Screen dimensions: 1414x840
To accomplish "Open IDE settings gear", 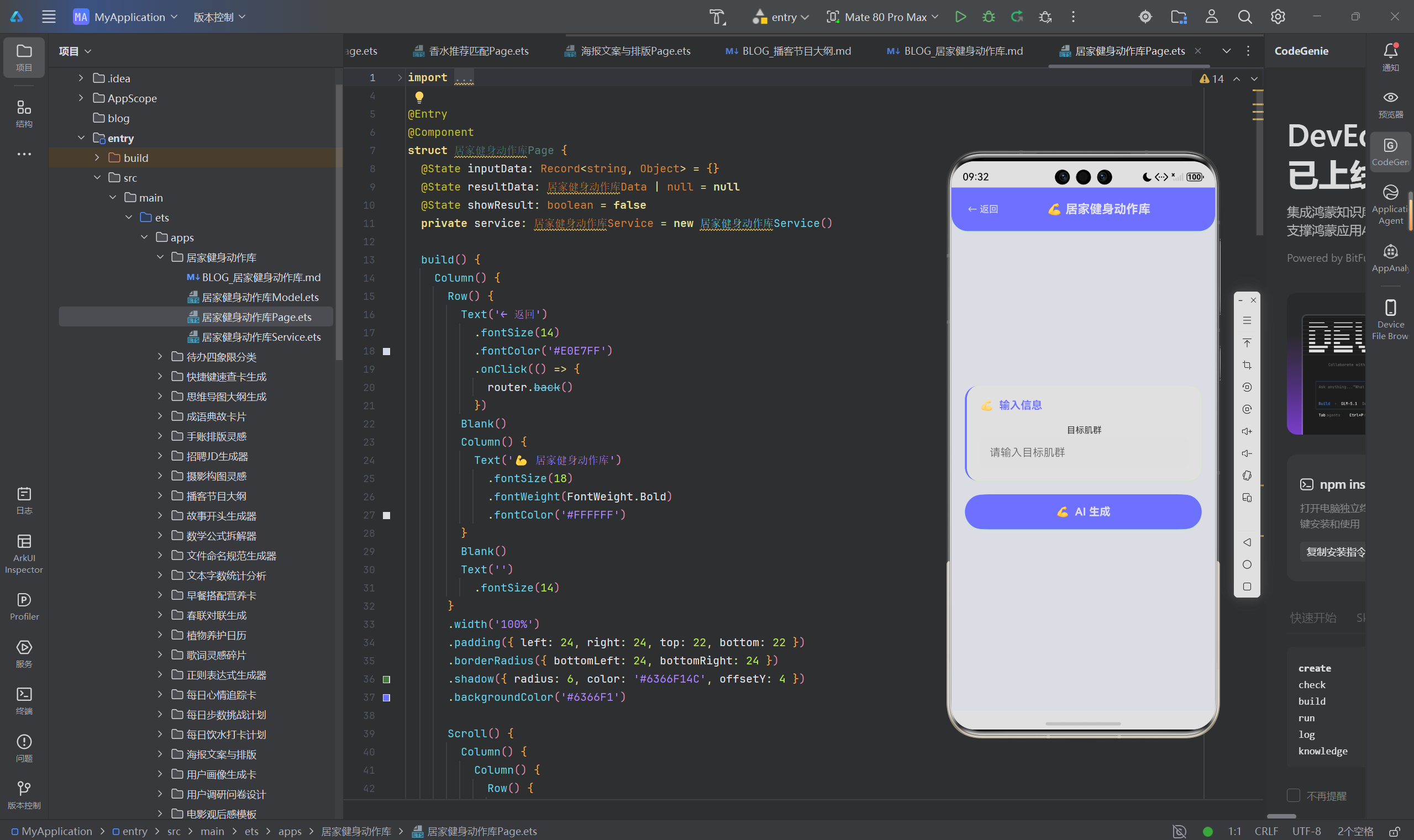I will [x=1278, y=17].
